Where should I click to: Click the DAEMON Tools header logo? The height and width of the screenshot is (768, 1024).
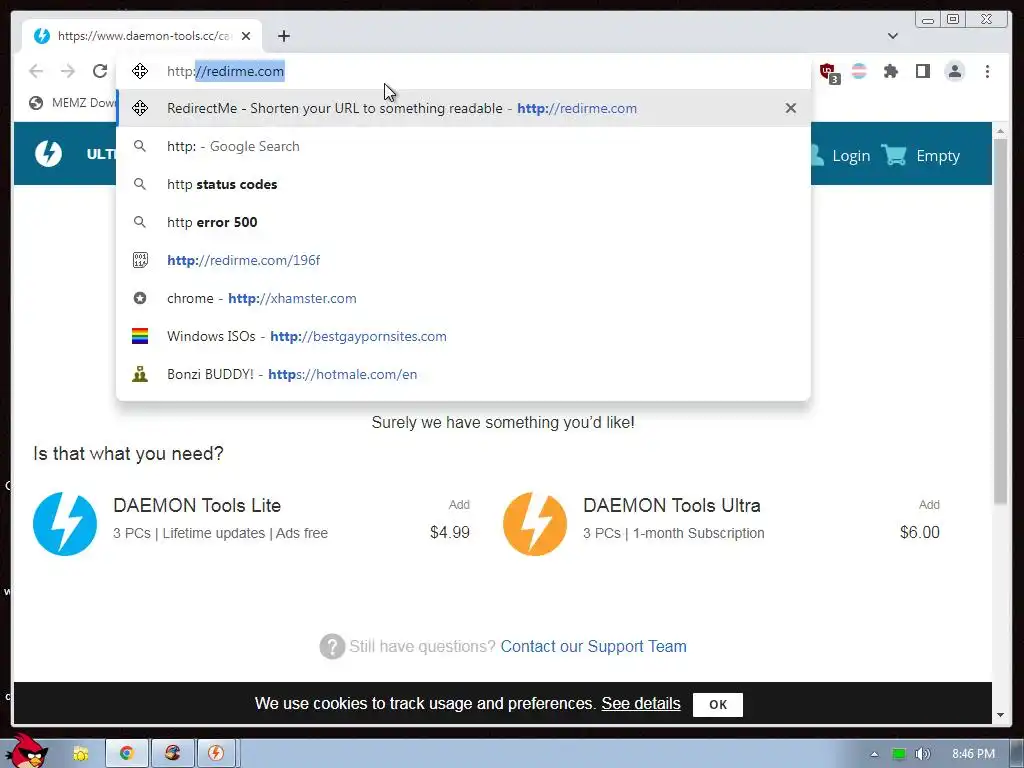48,154
